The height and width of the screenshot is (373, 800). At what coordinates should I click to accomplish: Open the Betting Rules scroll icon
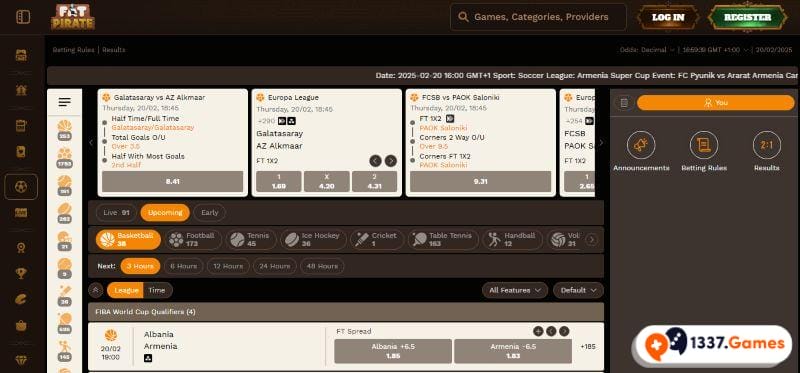pyautogui.click(x=704, y=145)
